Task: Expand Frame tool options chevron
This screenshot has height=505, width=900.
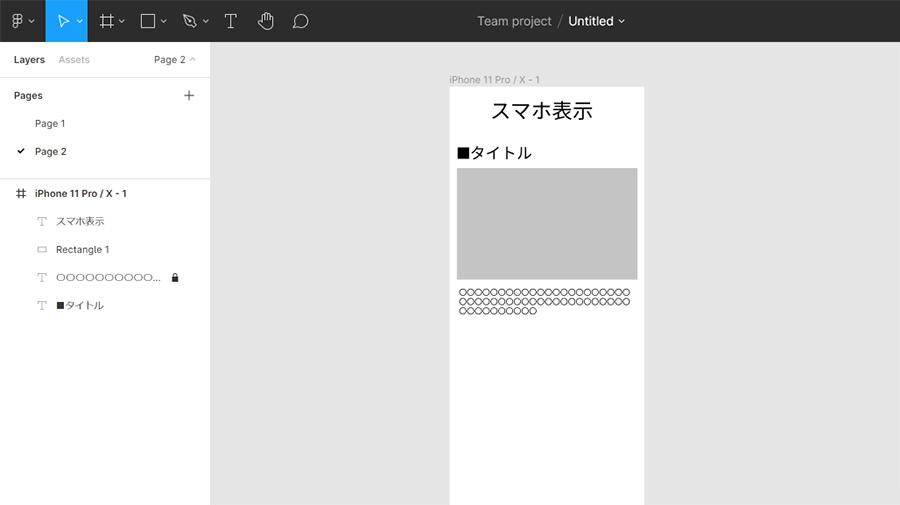Action: tap(122, 21)
